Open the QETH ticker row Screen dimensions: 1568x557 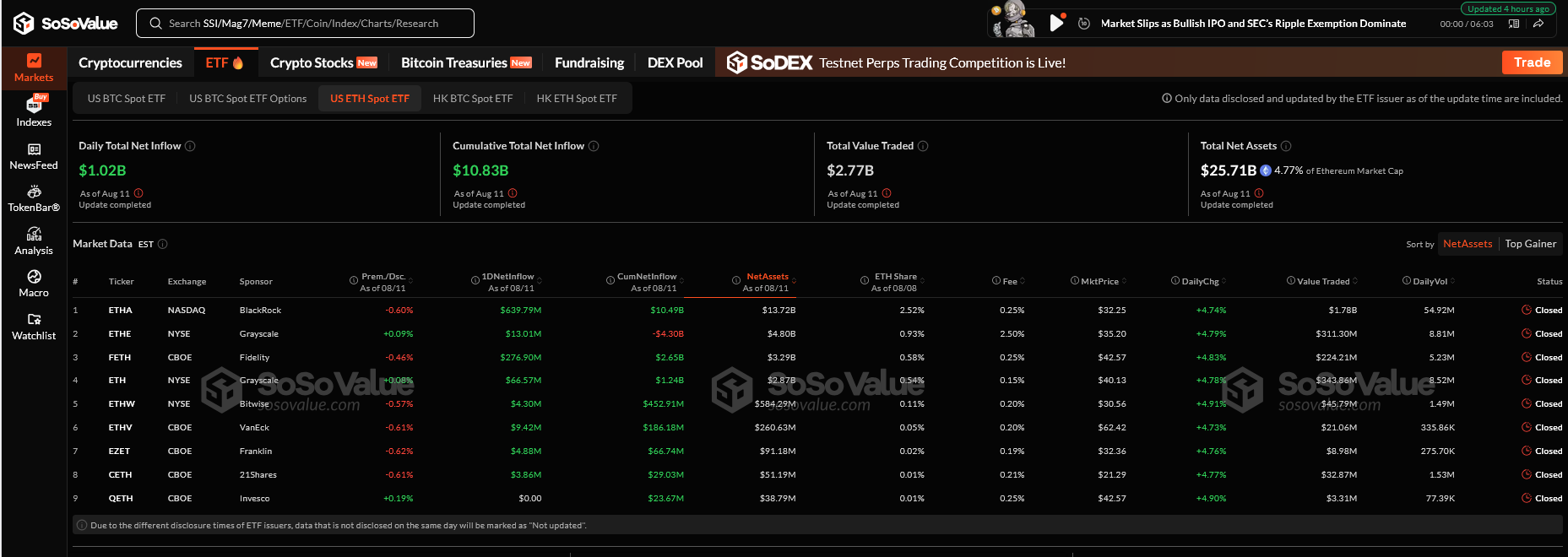[x=817, y=499]
